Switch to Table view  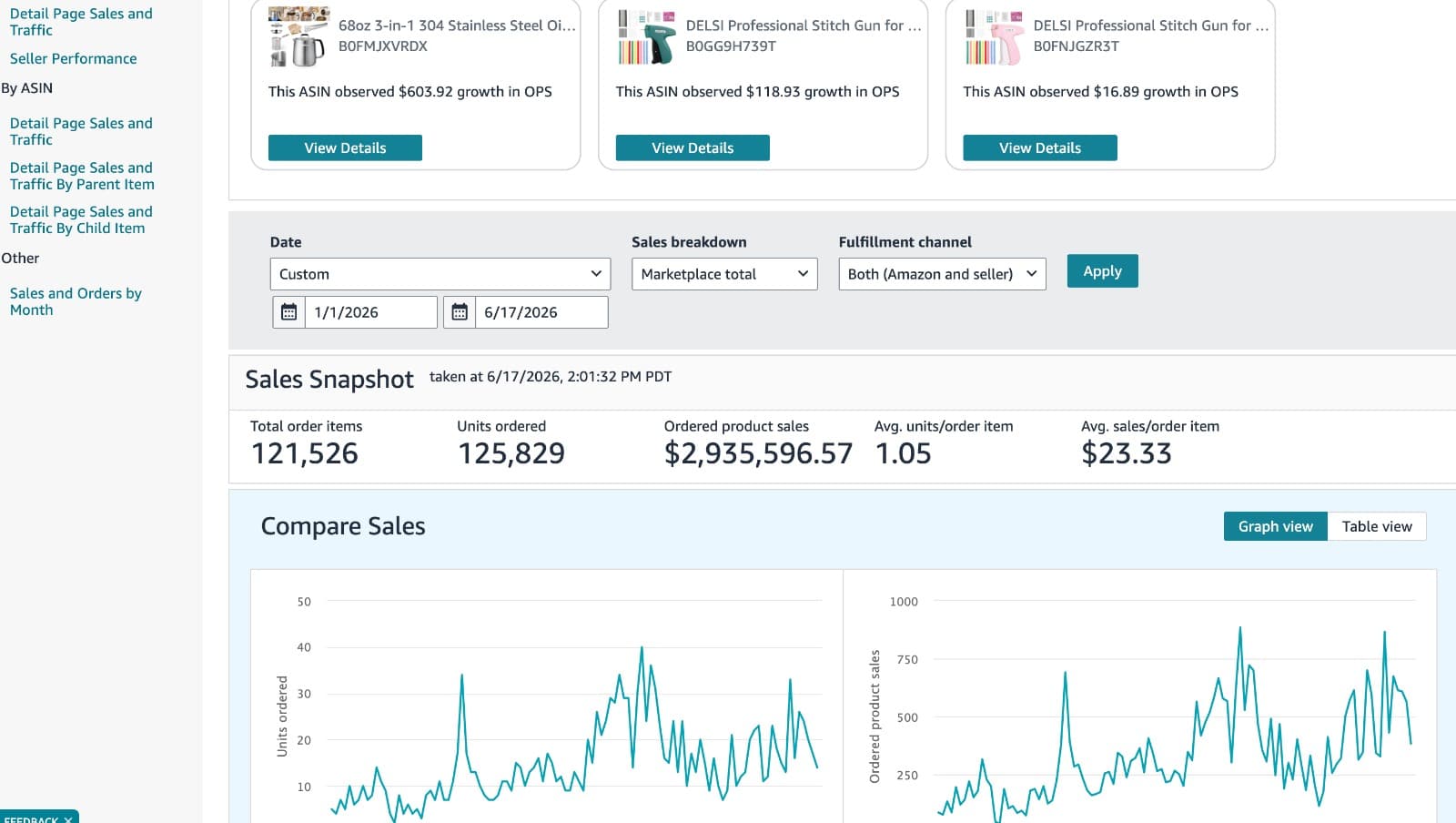click(x=1377, y=526)
